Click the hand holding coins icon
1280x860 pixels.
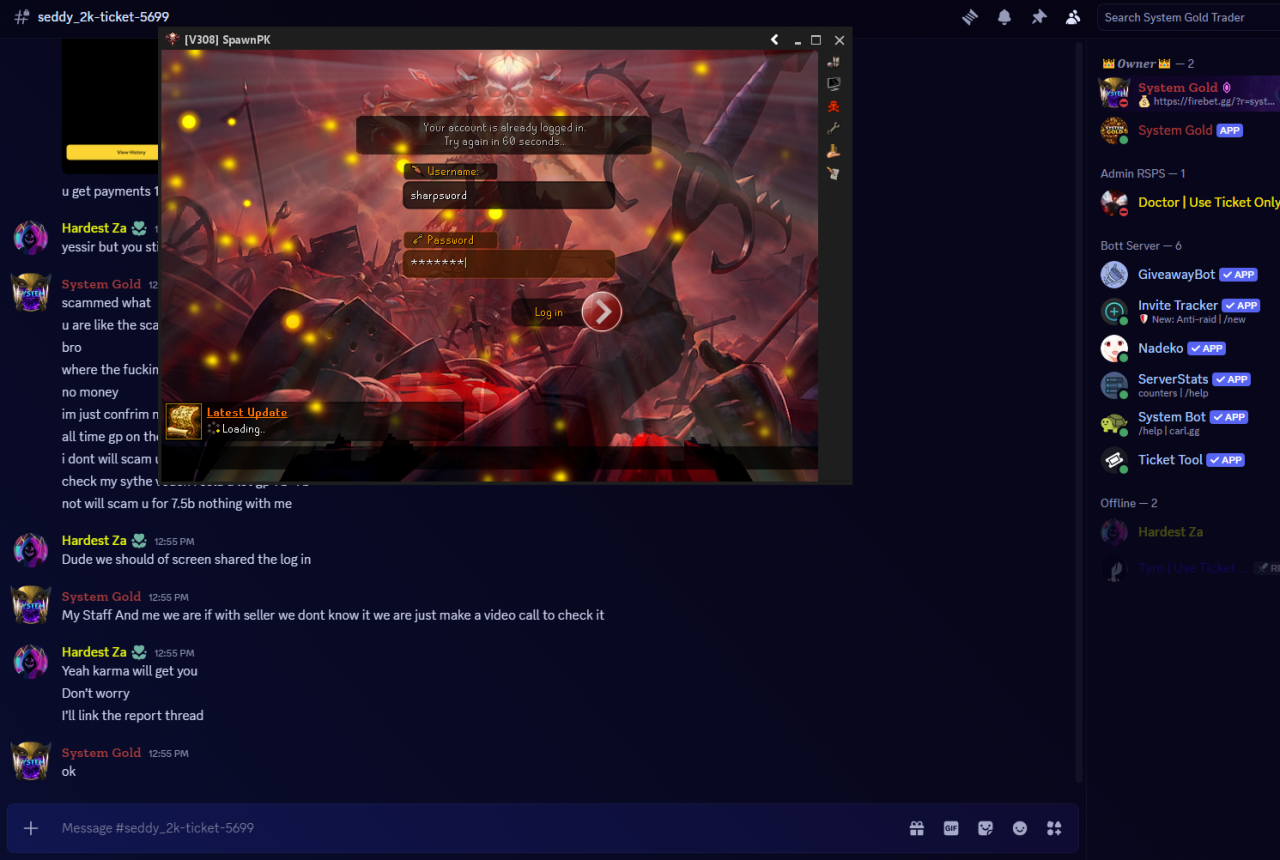point(833,151)
